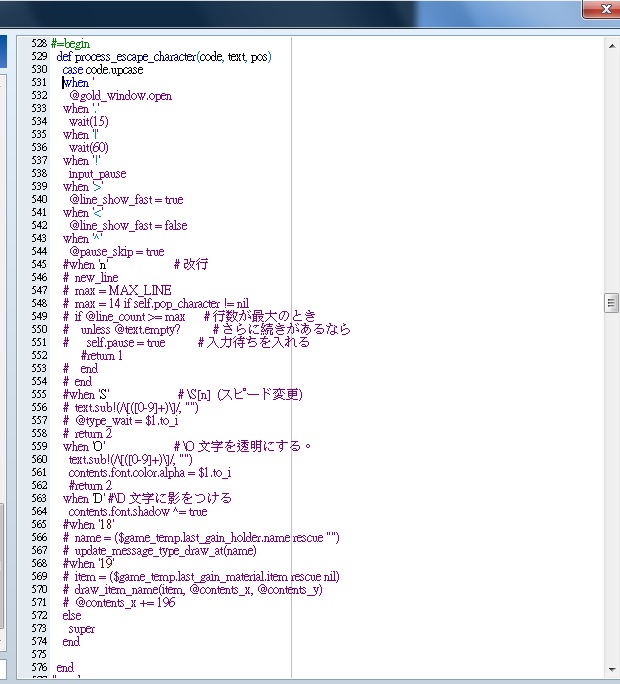Click '# return 2' on line 558
The width and height of the screenshot is (620, 684).
click(x=87, y=434)
